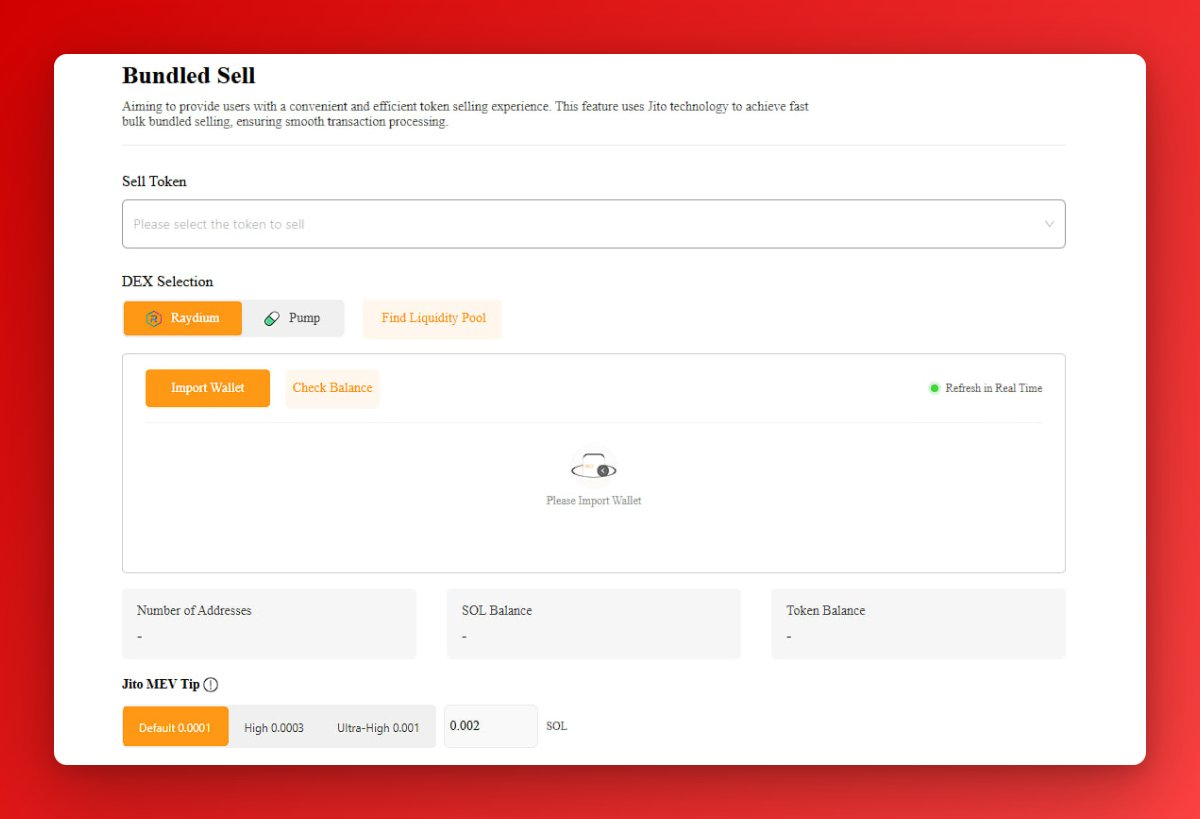Click the Token Balance card
This screenshot has width=1200, height=819.
pyautogui.click(x=918, y=624)
